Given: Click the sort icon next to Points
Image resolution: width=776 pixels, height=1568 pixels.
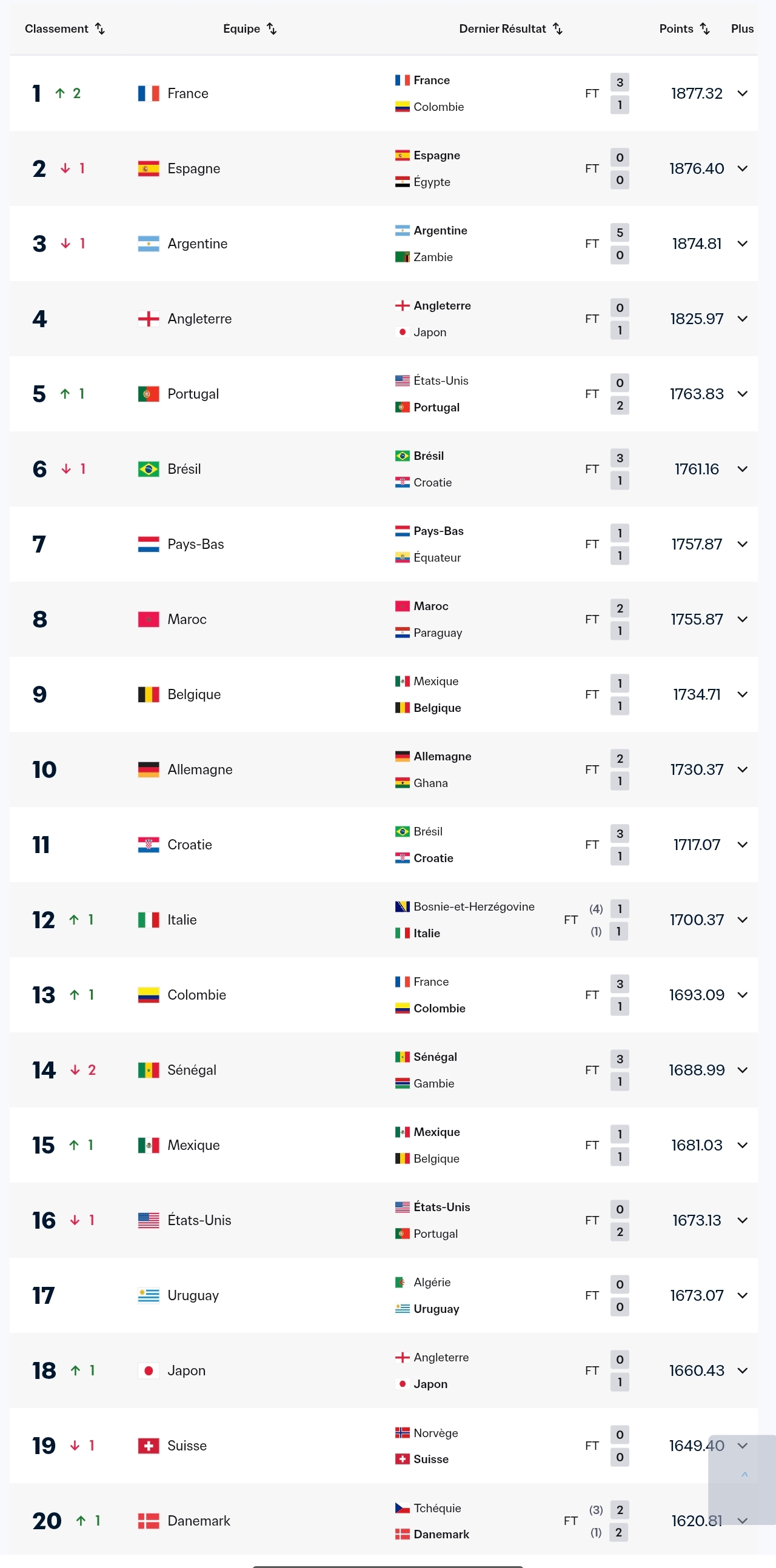Looking at the screenshot, I should pyautogui.click(x=704, y=28).
